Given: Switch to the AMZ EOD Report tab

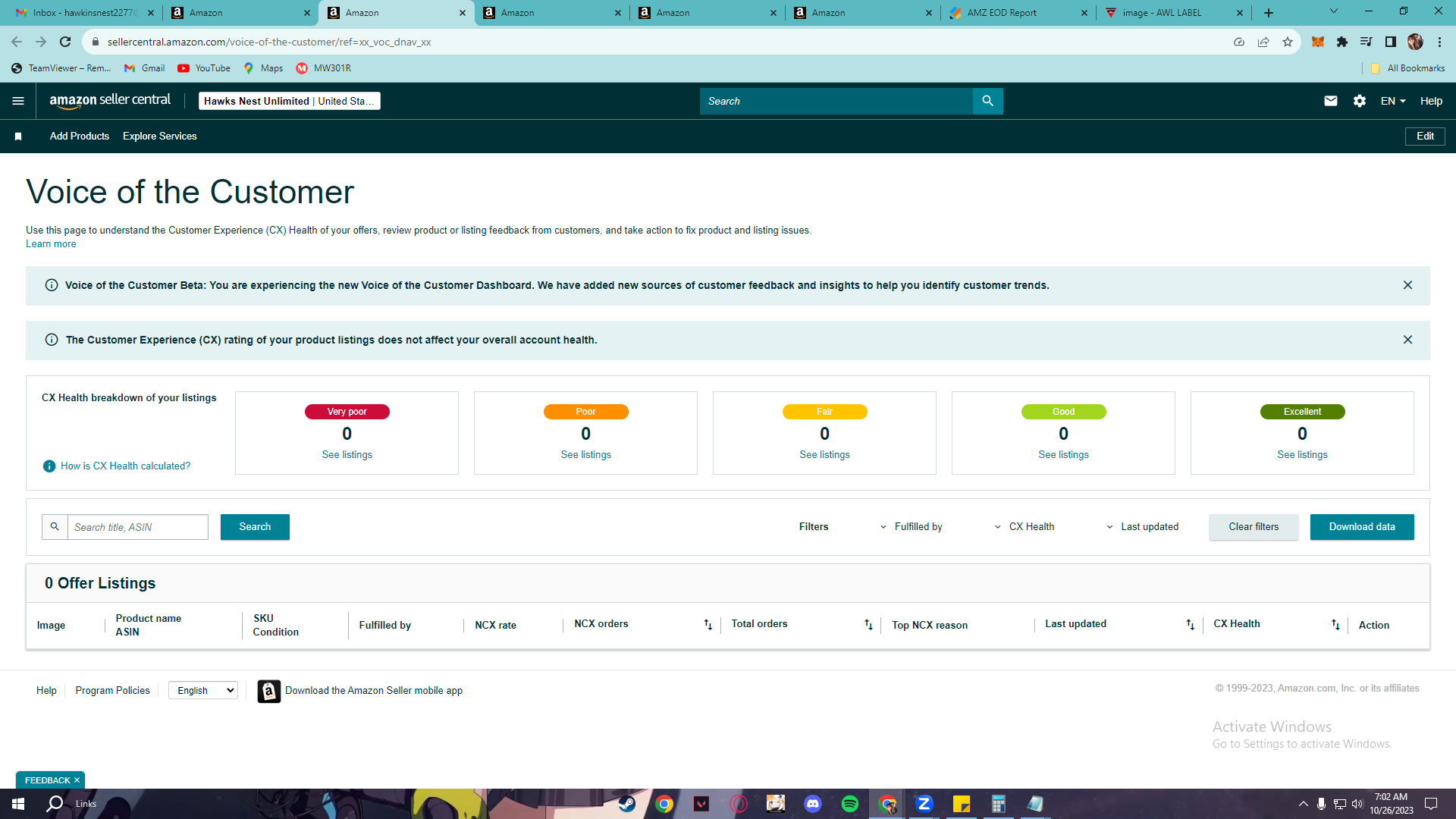Looking at the screenshot, I should click(1018, 13).
